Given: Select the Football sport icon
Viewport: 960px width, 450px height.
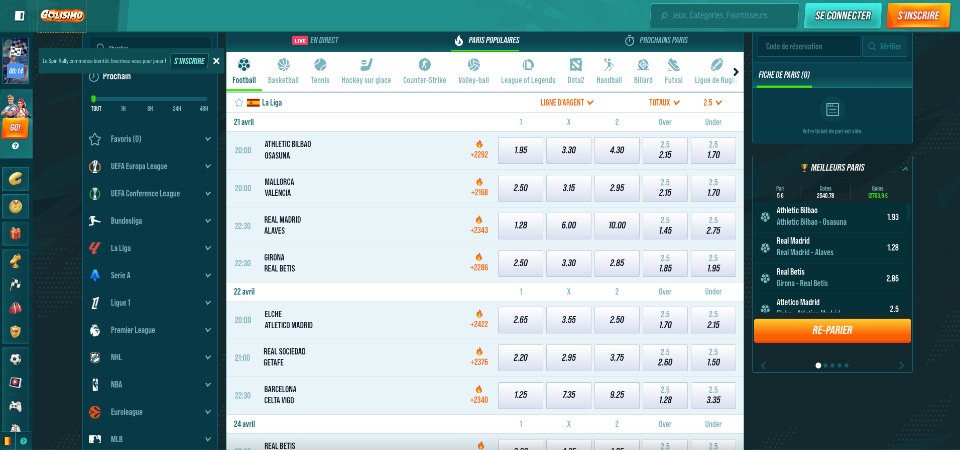Looking at the screenshot, I should 244,64.
